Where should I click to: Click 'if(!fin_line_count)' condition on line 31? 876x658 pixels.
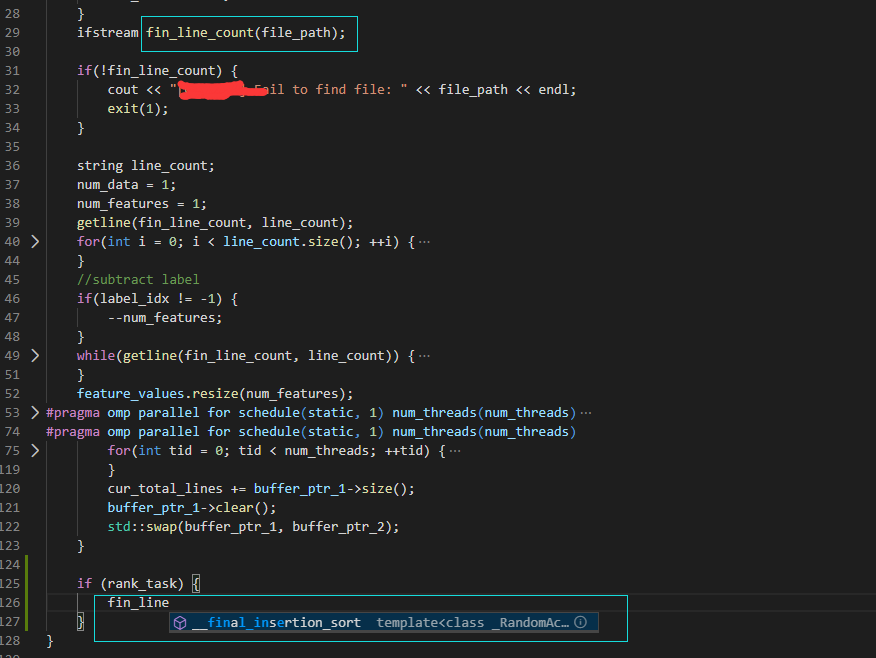click(x=149, y=71)
